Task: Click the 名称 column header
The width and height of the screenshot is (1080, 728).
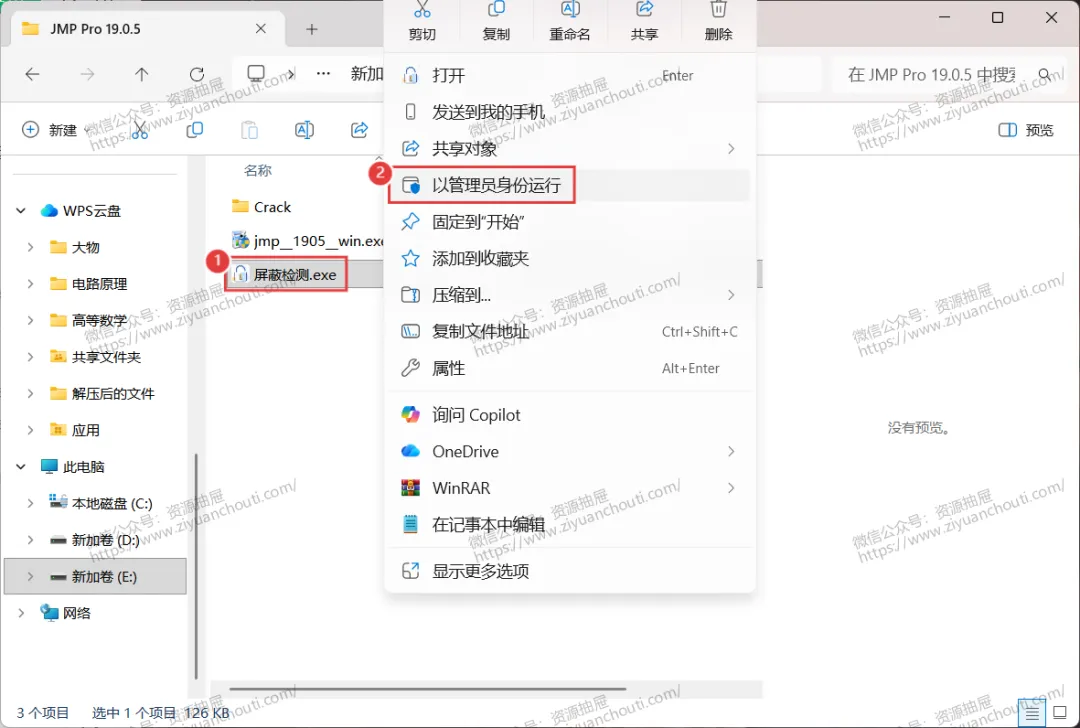Action: tap(258, 170)
